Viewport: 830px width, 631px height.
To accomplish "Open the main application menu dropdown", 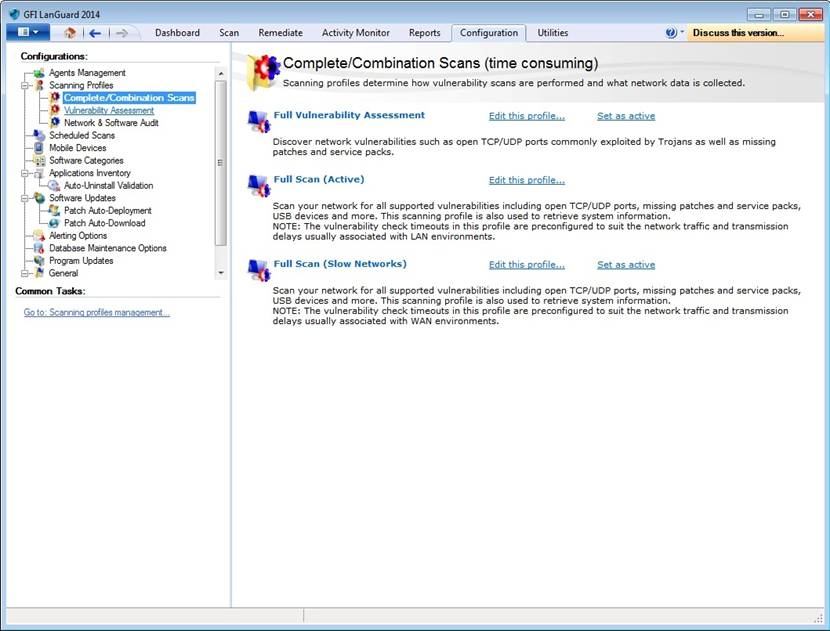I will [x=28, y=32].
